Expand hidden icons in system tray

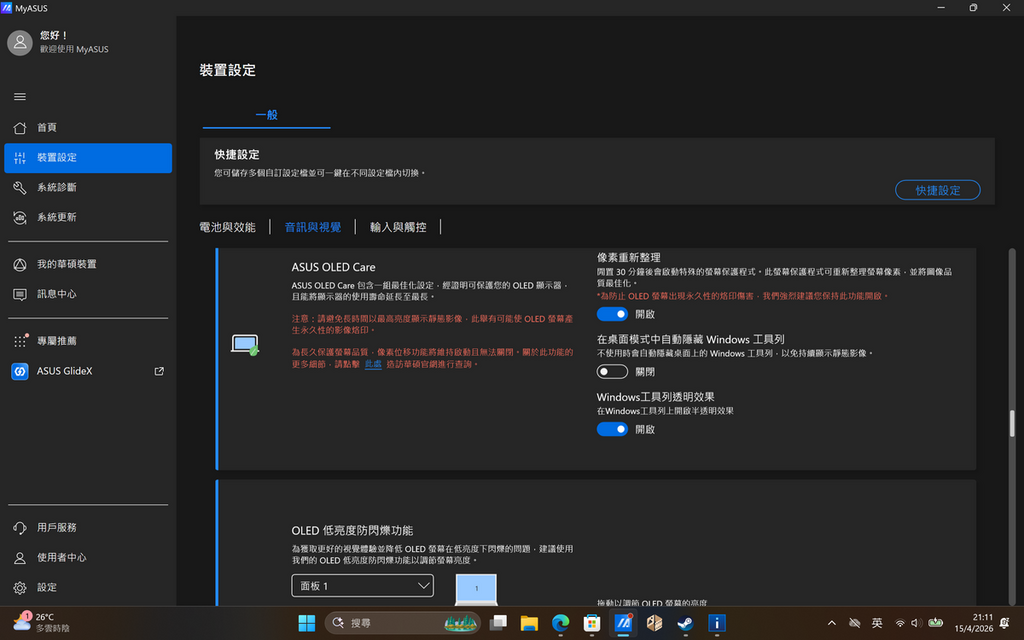[831, 622]
